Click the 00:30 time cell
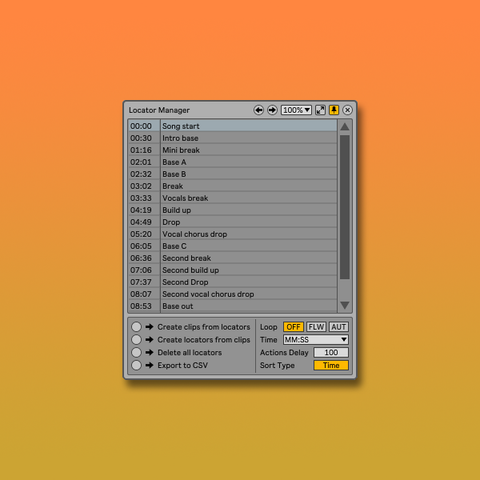 tap(144, 138)
